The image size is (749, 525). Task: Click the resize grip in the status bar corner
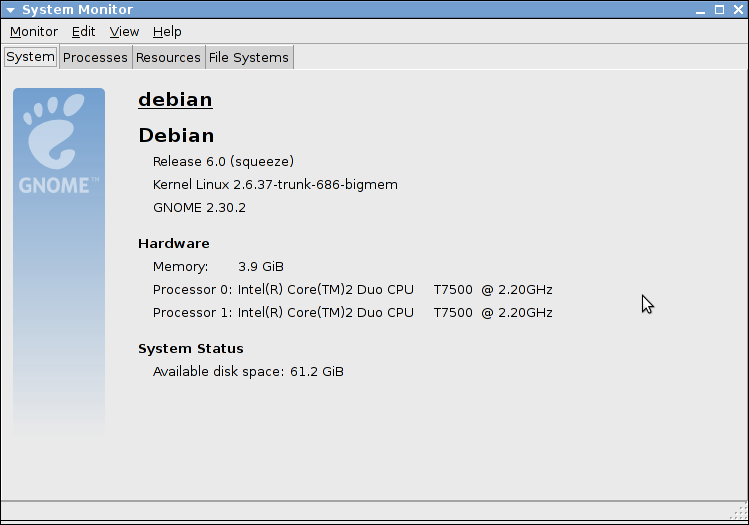point(740,511)
